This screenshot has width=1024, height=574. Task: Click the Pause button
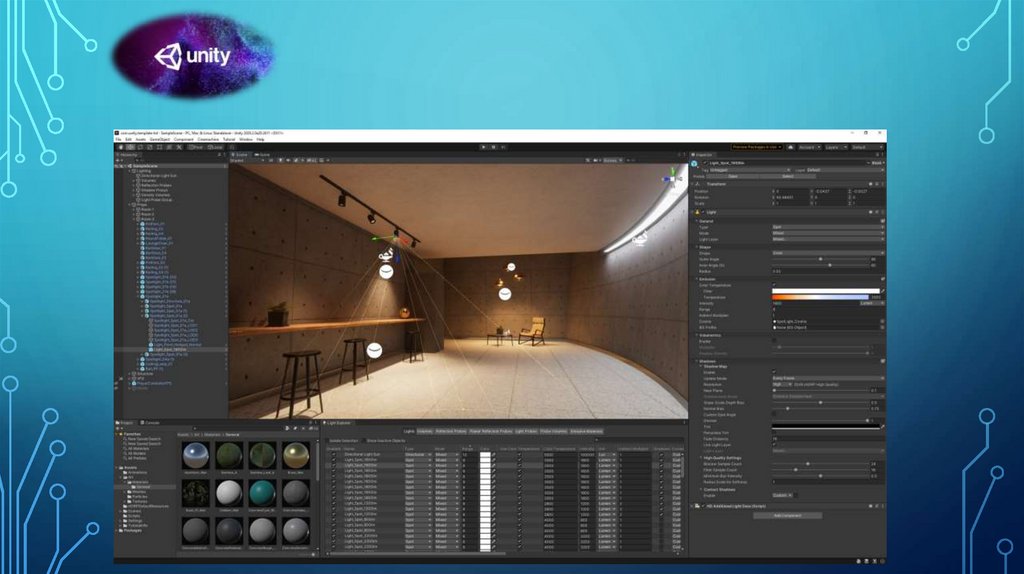click(x=494, y=148)
